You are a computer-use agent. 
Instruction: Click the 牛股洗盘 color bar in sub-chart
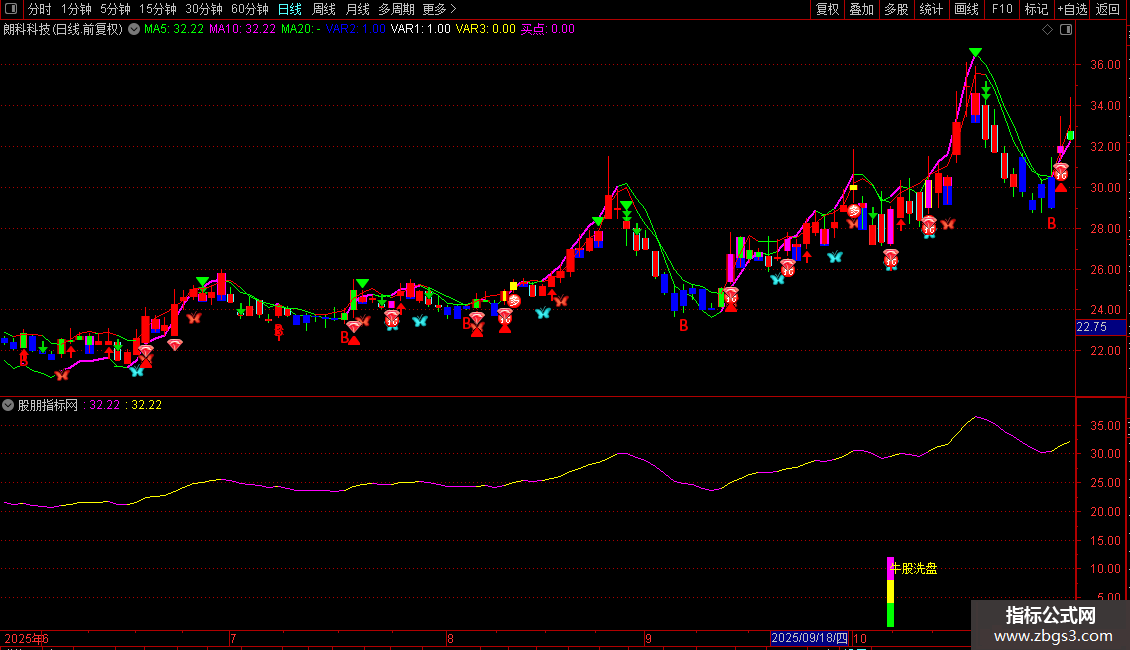[890, 592]
